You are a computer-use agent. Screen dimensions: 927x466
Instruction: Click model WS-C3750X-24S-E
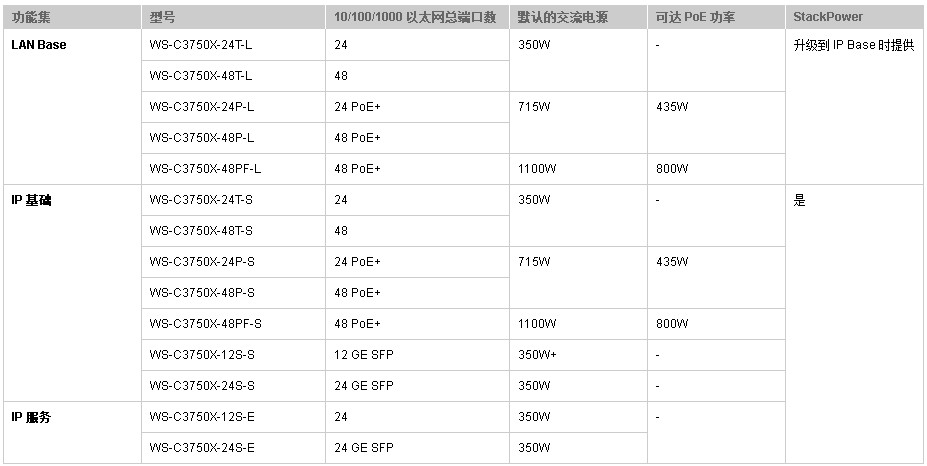pos(234,448)
